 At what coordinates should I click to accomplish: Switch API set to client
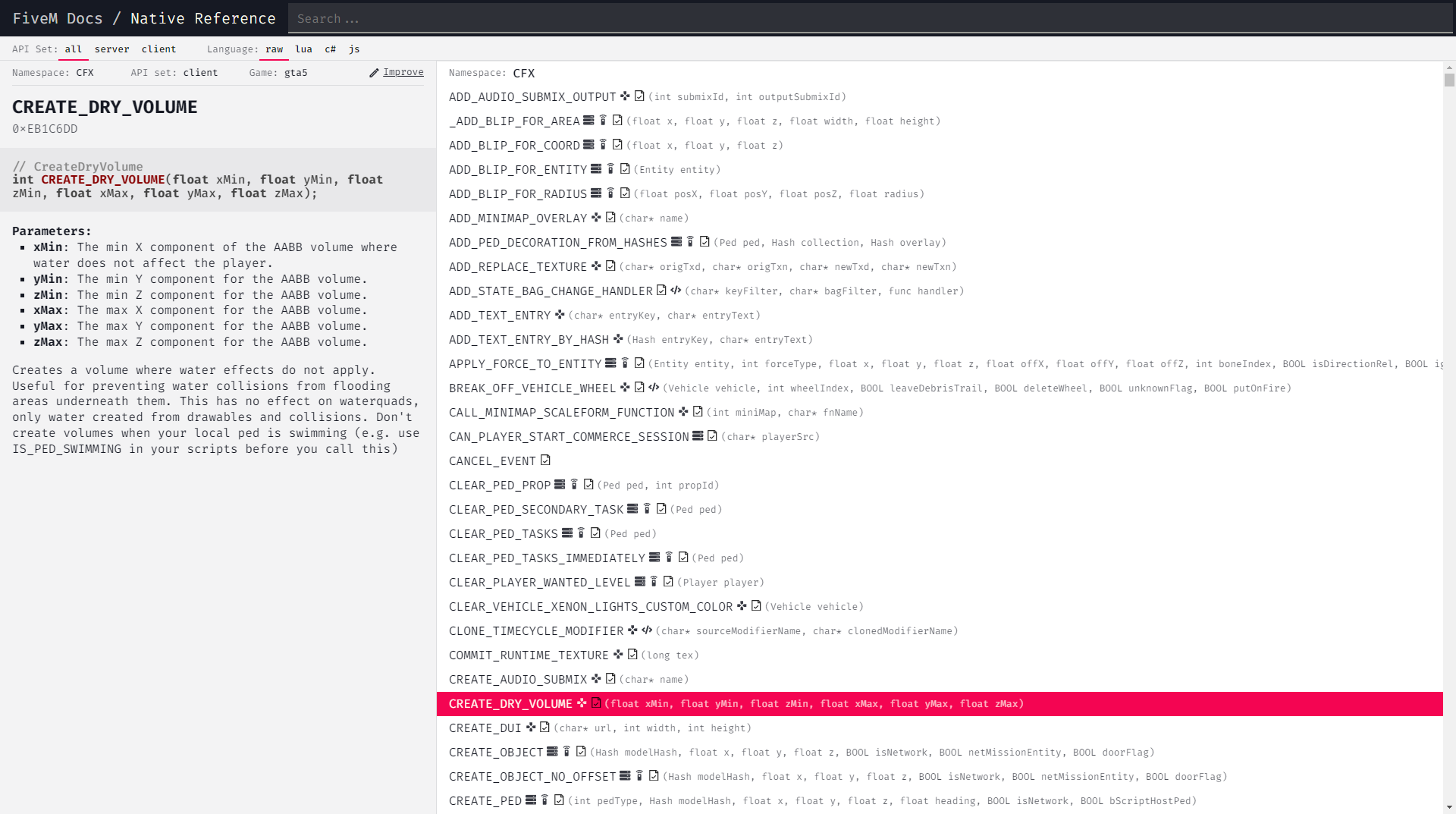[x=158, y=49]
